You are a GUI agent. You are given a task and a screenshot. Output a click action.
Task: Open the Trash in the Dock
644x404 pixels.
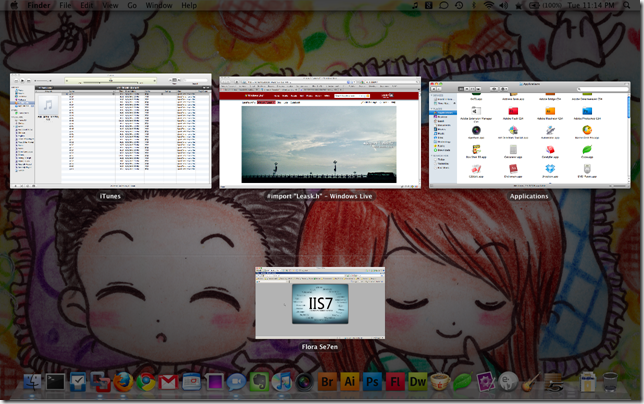(x=610, y=382)
